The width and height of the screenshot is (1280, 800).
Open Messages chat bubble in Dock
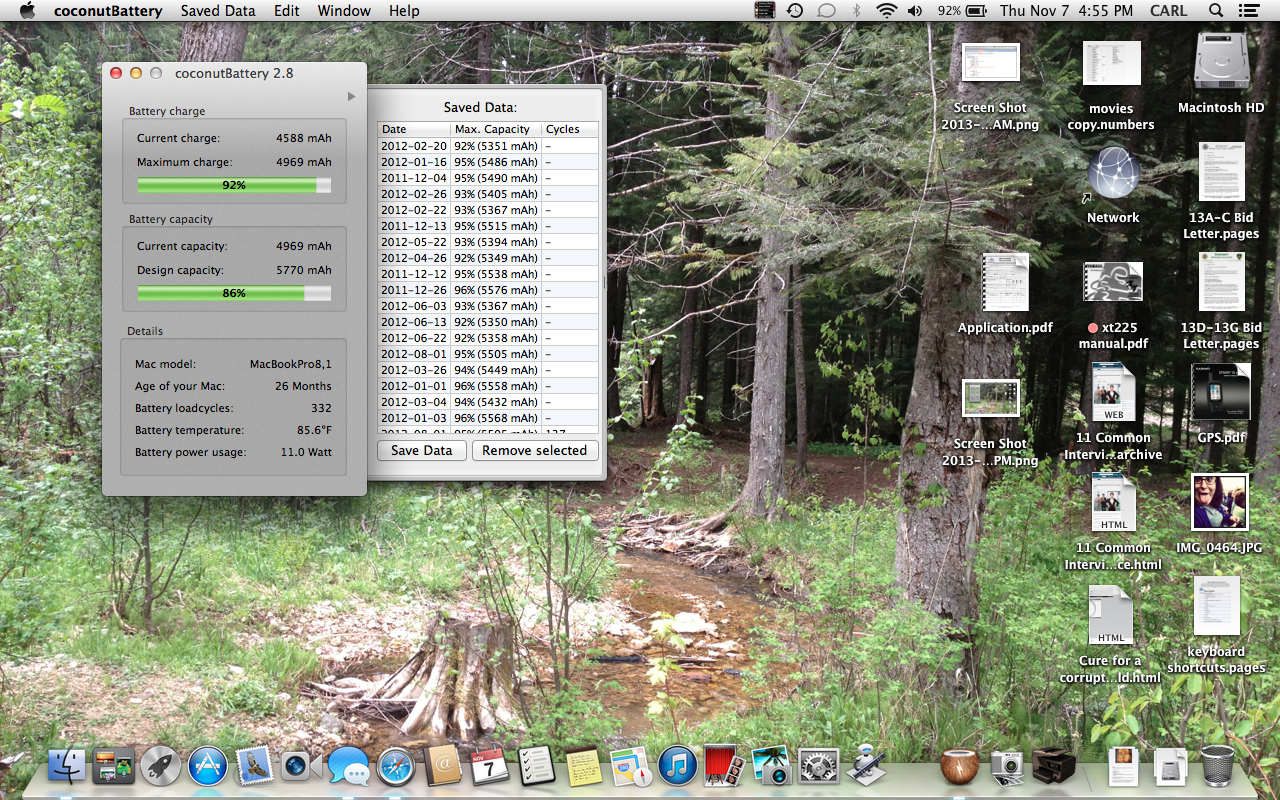coord(349,766)
